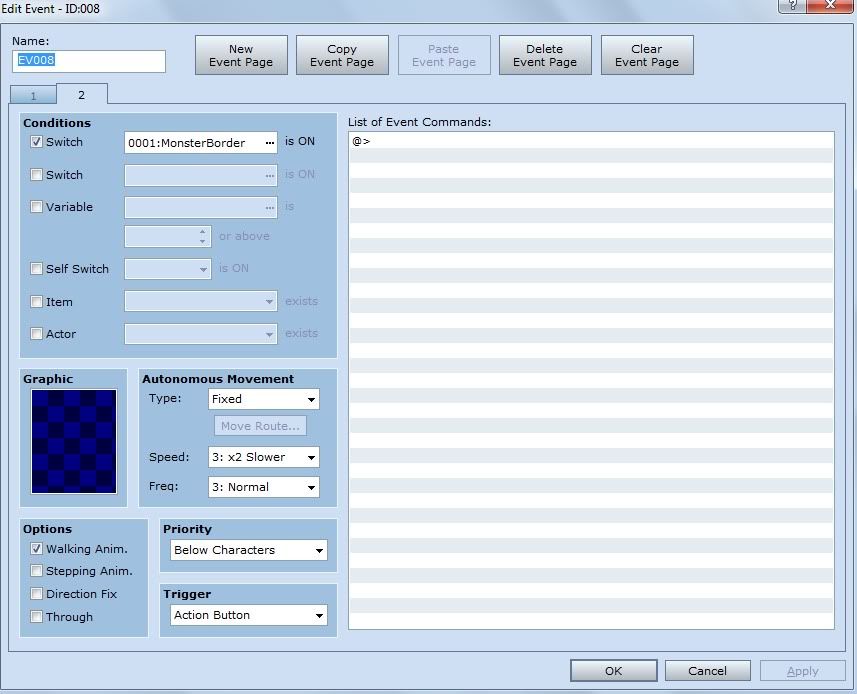Enable the Self Switch condition checkbox

[x=37, y=269]
